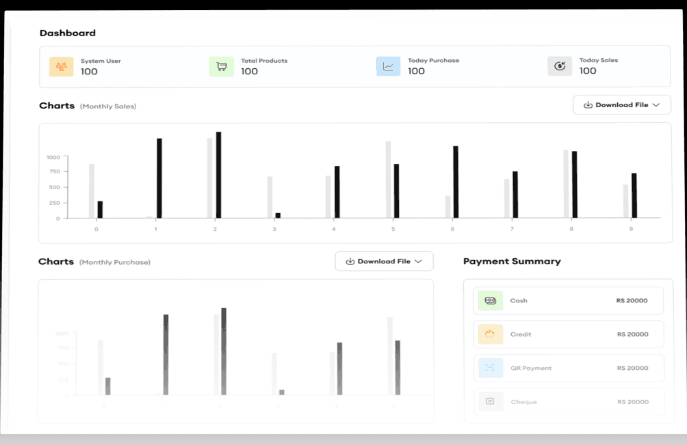Select the yellow Credit payment icon
The height and width of the screenshot is (445, 687).
(490, 334)
